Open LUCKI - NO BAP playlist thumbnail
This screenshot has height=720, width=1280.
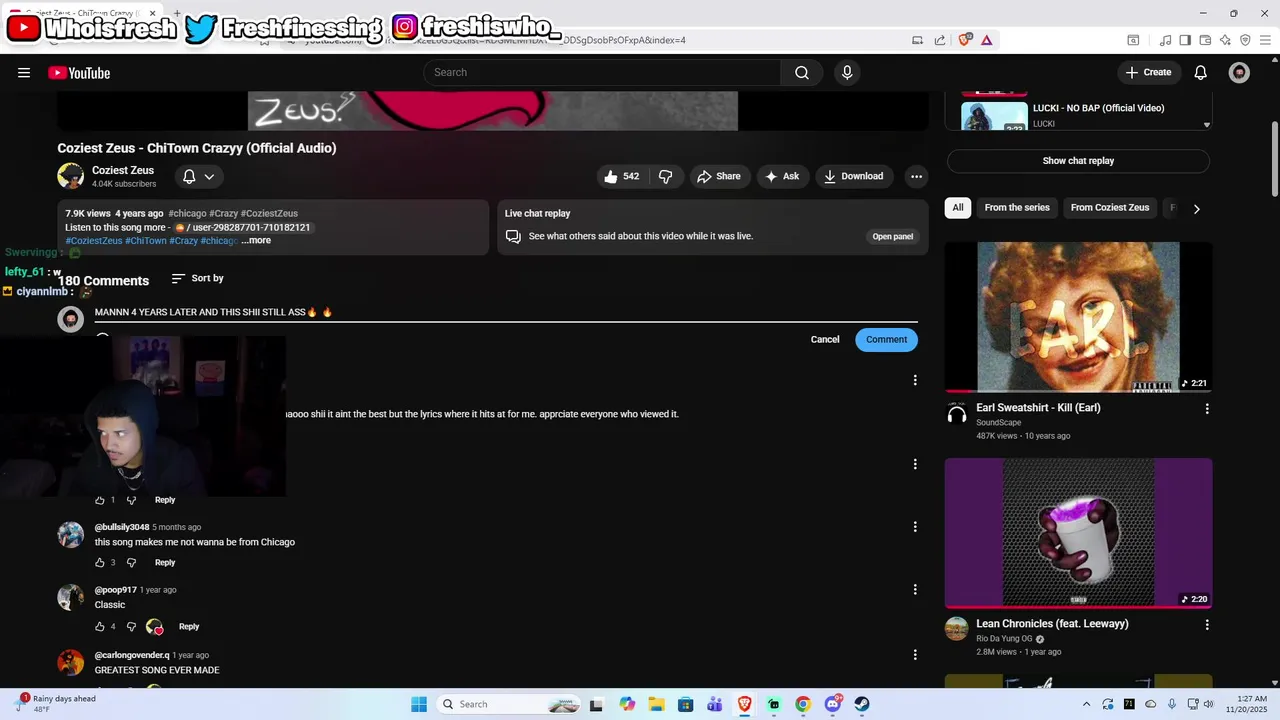pos(994,117)
